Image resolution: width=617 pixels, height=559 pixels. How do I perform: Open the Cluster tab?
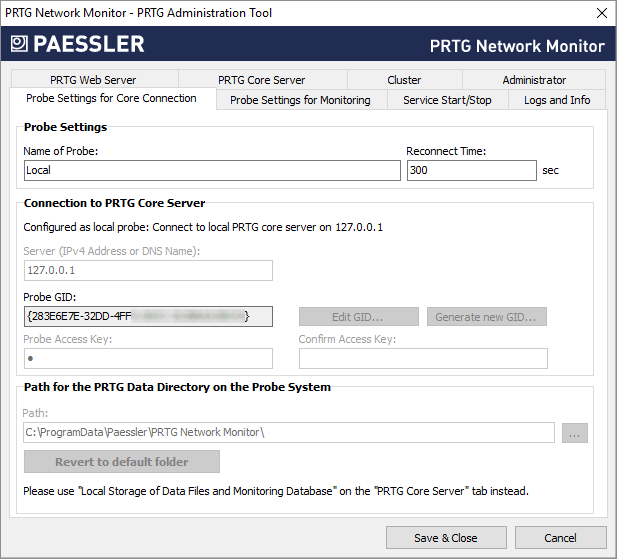click(404, 80)
